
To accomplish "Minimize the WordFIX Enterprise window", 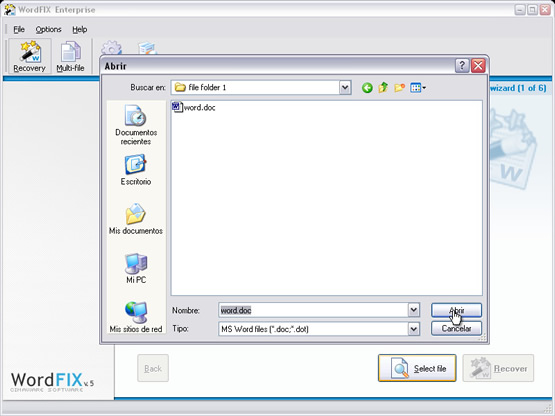I will [x=519, y=10].
